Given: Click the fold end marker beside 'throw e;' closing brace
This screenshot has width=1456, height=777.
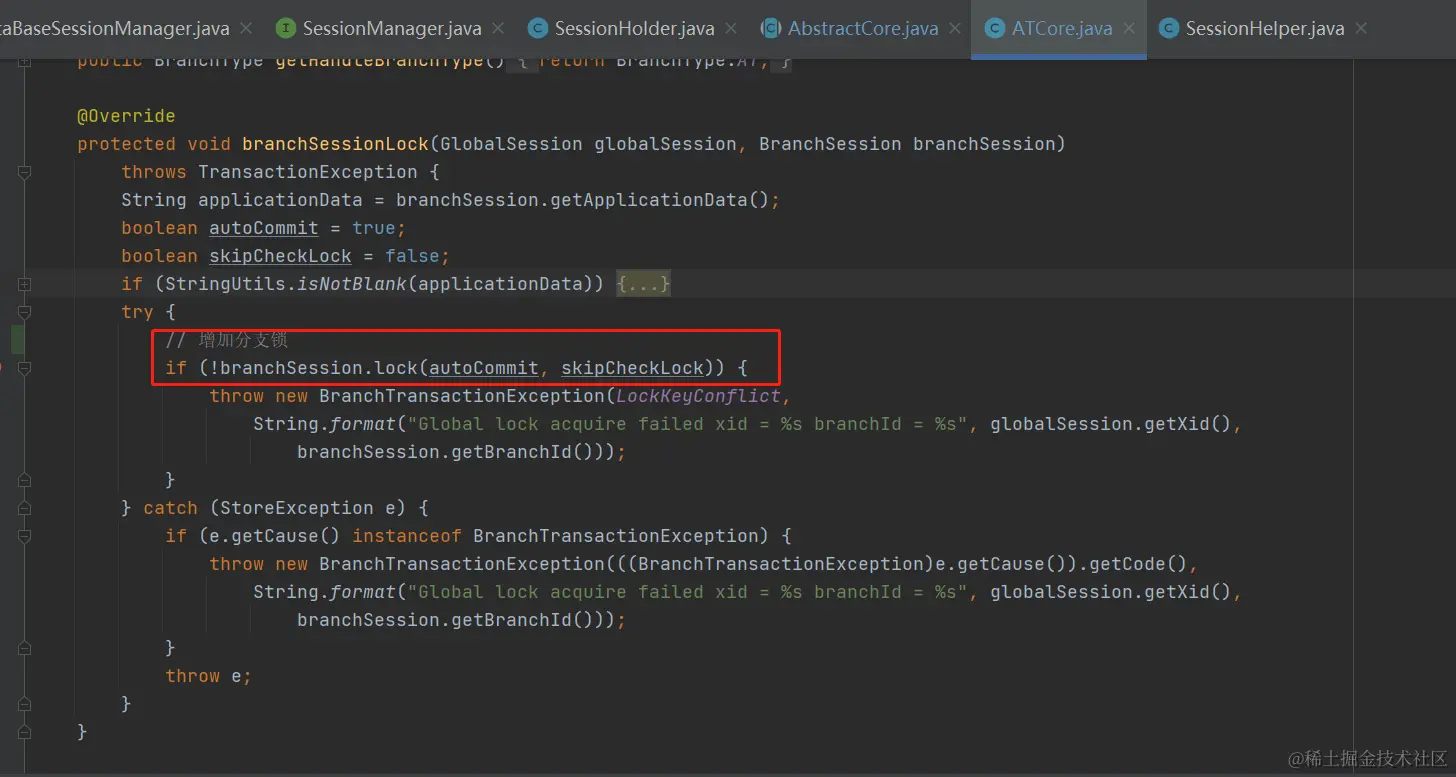Looking at the screenshot, I should click(x=25, y=704).
